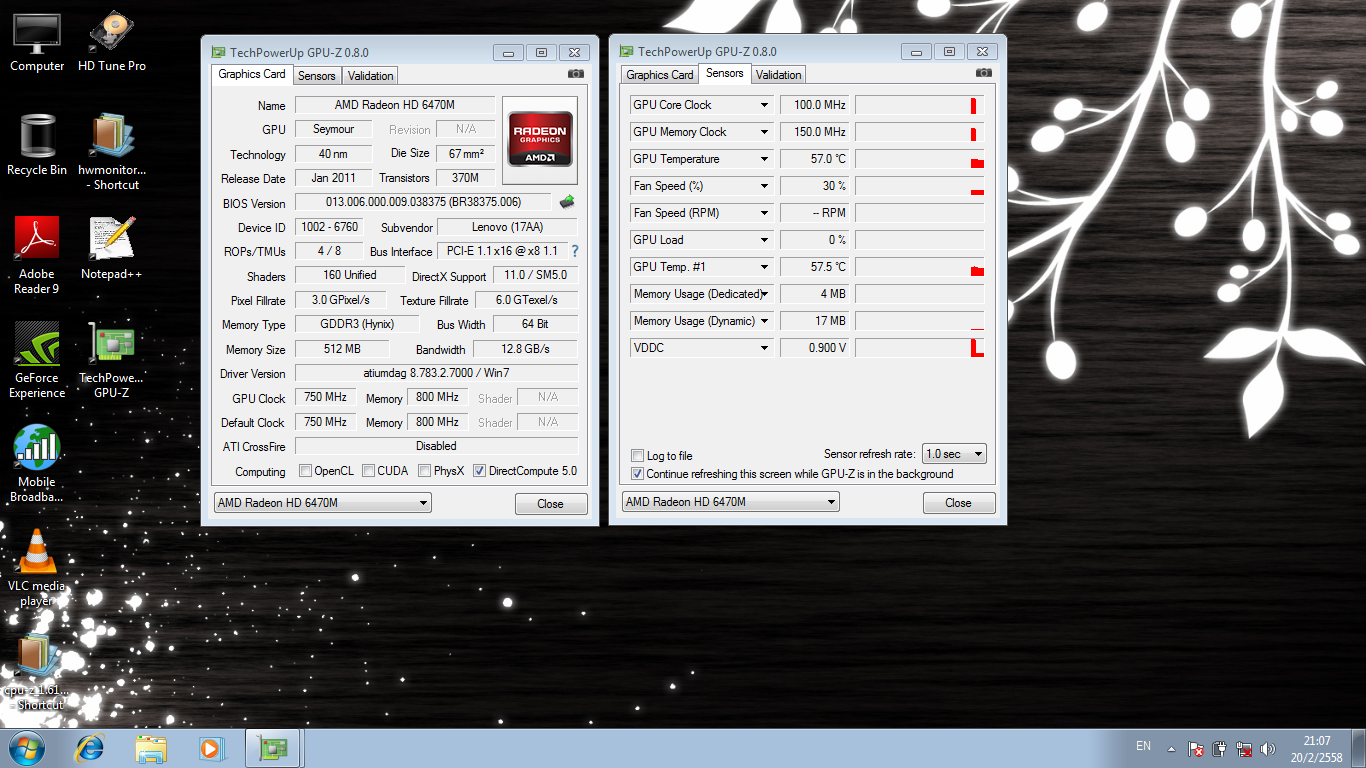Open the EN language bar indicator

pyautogui.click(x=1144, y=746)
